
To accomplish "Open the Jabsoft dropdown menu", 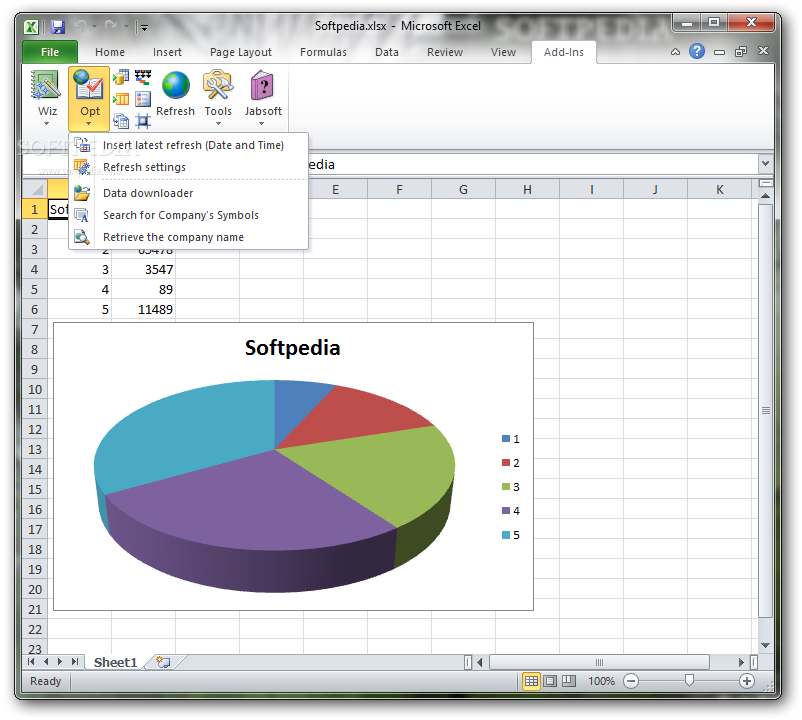I will click(262, 124).
